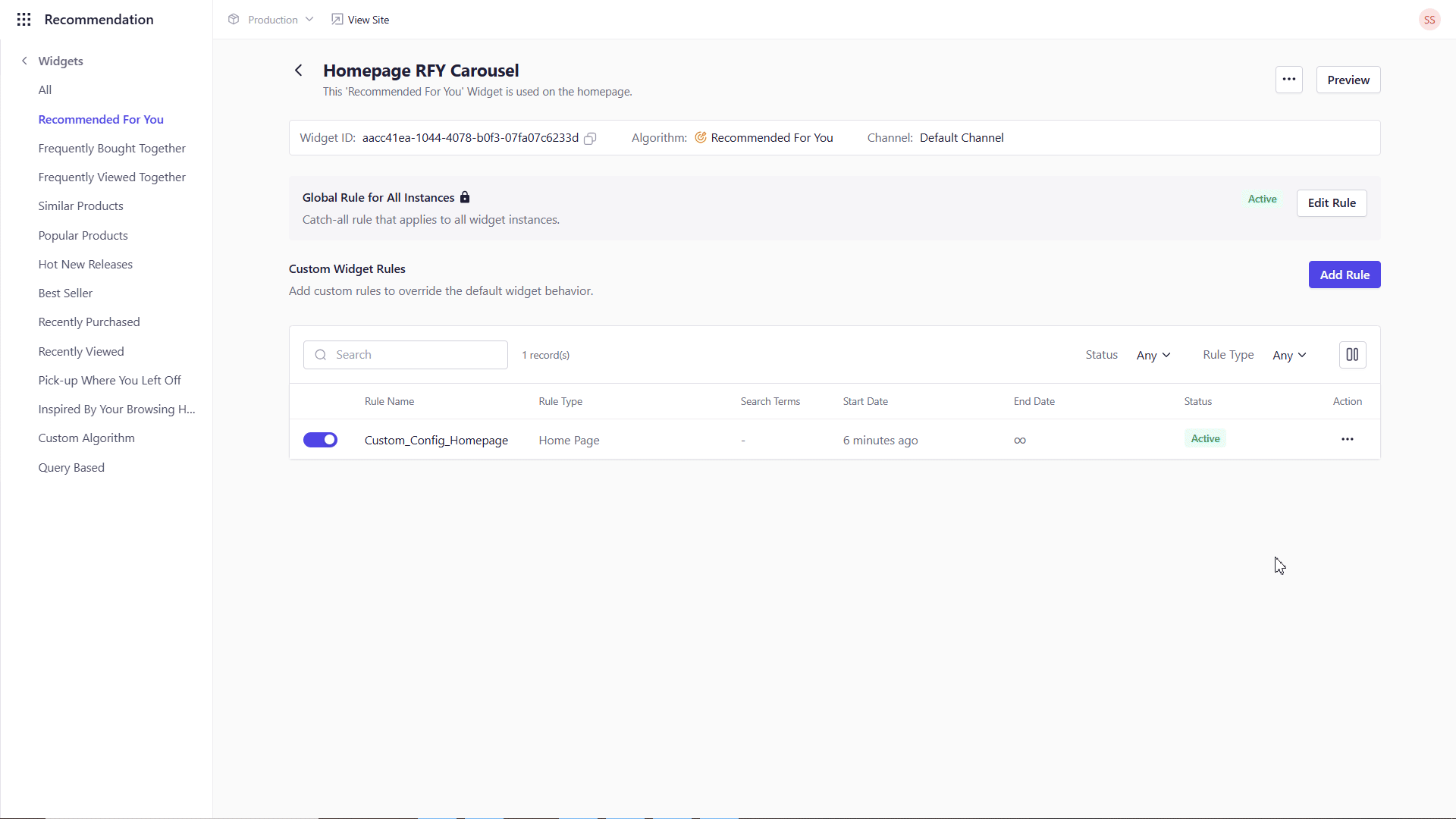This screenshot has width=1456, height=819.
Task: Copy the Widget ID to clipboard
Action: pyautogui.click(x=590, y=138)
